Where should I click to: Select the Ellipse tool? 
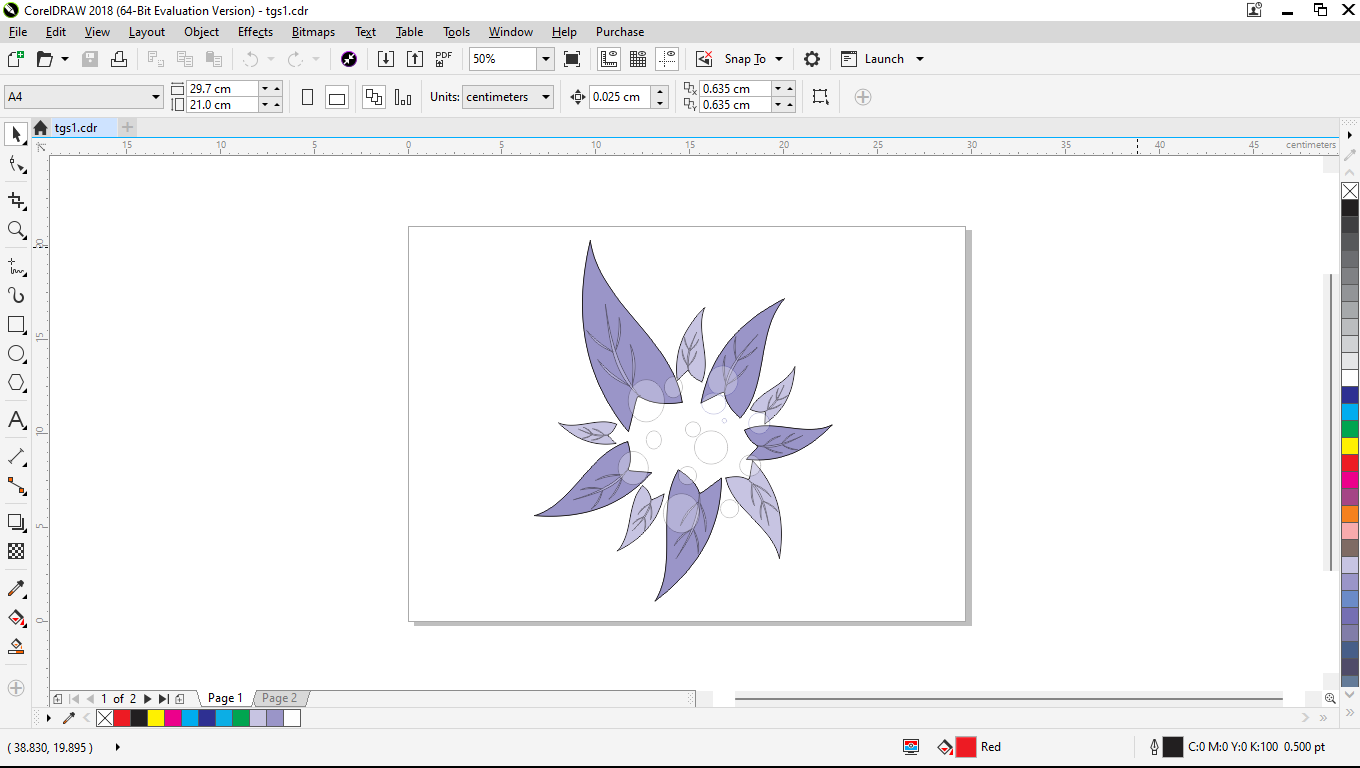16,354
